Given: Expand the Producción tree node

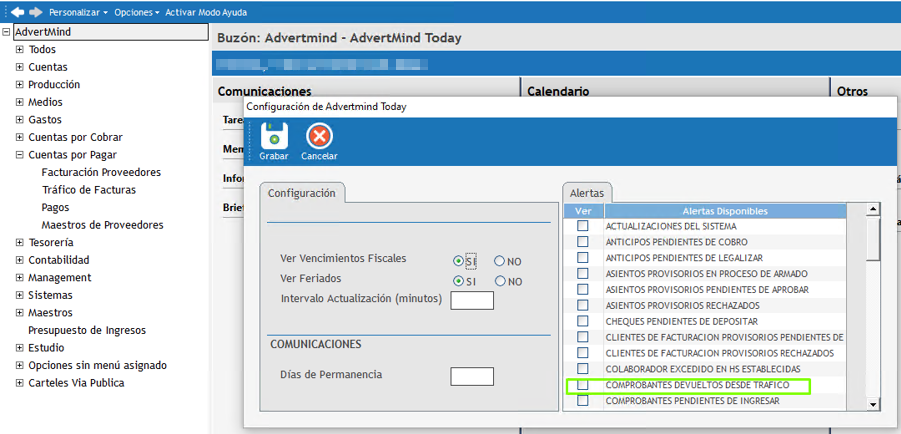Looking at the screenshot, I should 20,85.
